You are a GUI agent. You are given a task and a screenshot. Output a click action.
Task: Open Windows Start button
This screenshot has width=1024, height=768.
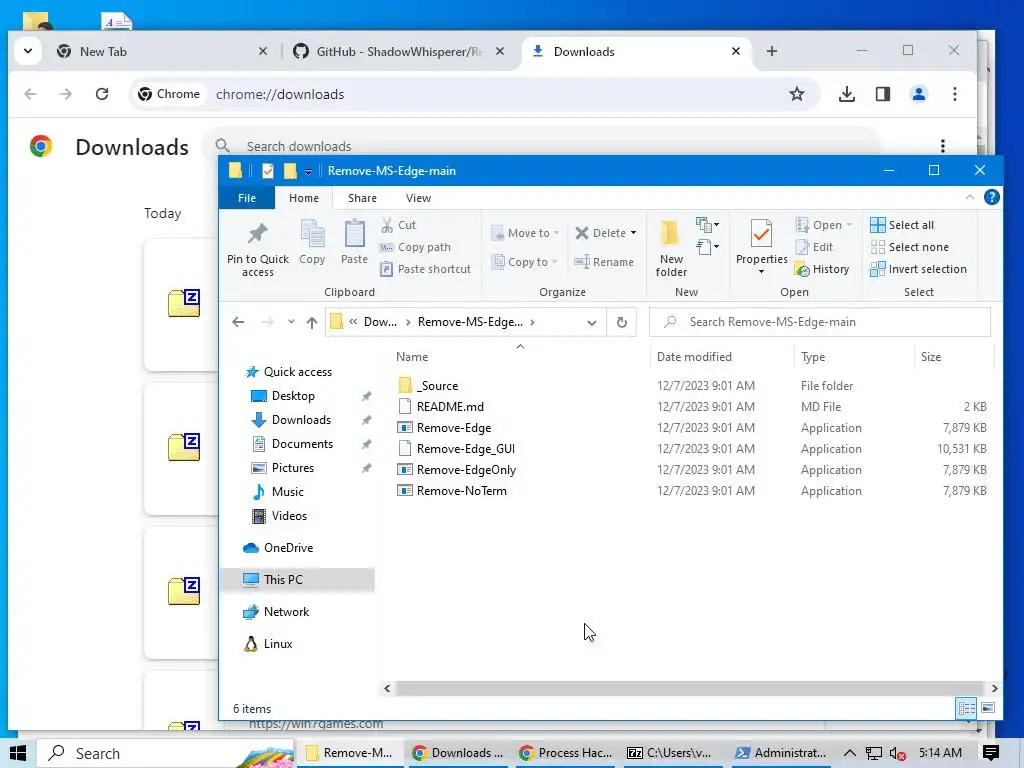coord(18,753)
